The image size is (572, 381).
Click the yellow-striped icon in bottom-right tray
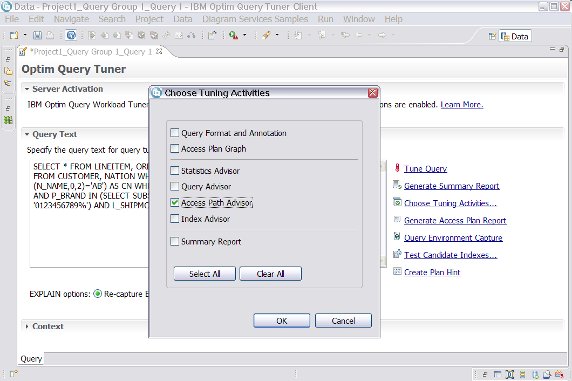pos(522,374)
